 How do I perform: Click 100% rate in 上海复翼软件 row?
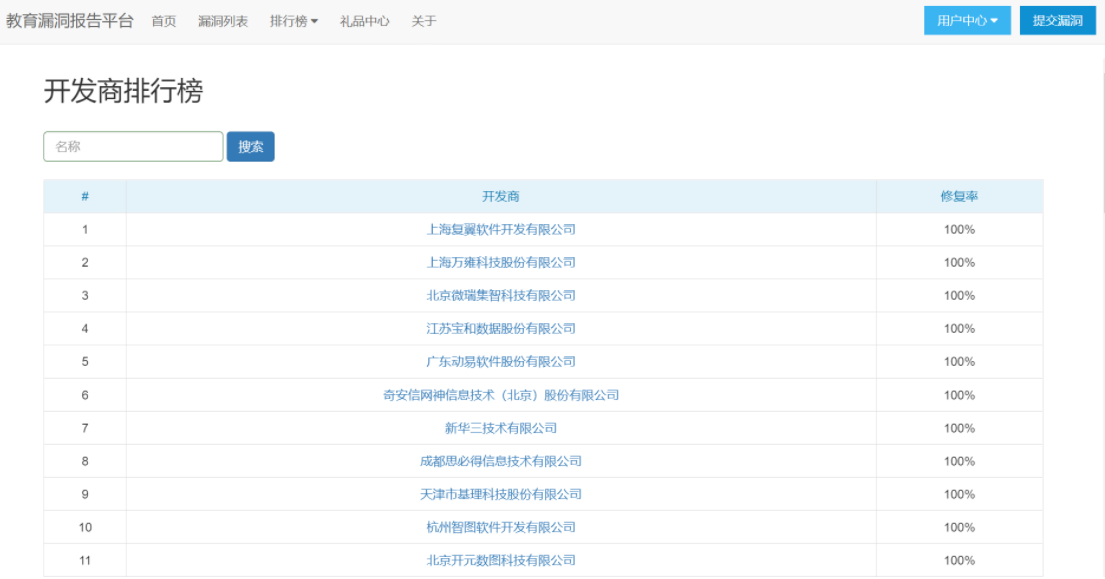pyautogui.click(x=959, y=230)
